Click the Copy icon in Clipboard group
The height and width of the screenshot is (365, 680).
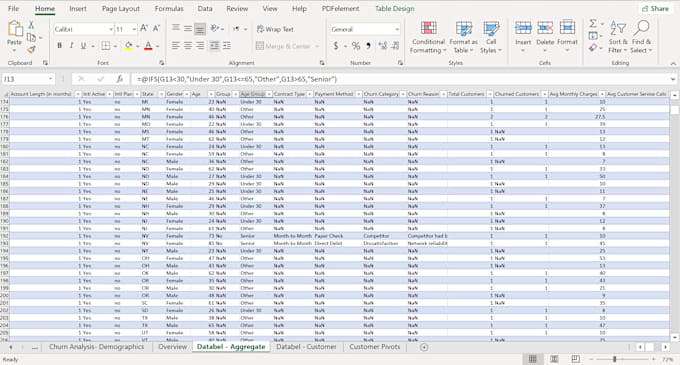[x=31, y=38]
